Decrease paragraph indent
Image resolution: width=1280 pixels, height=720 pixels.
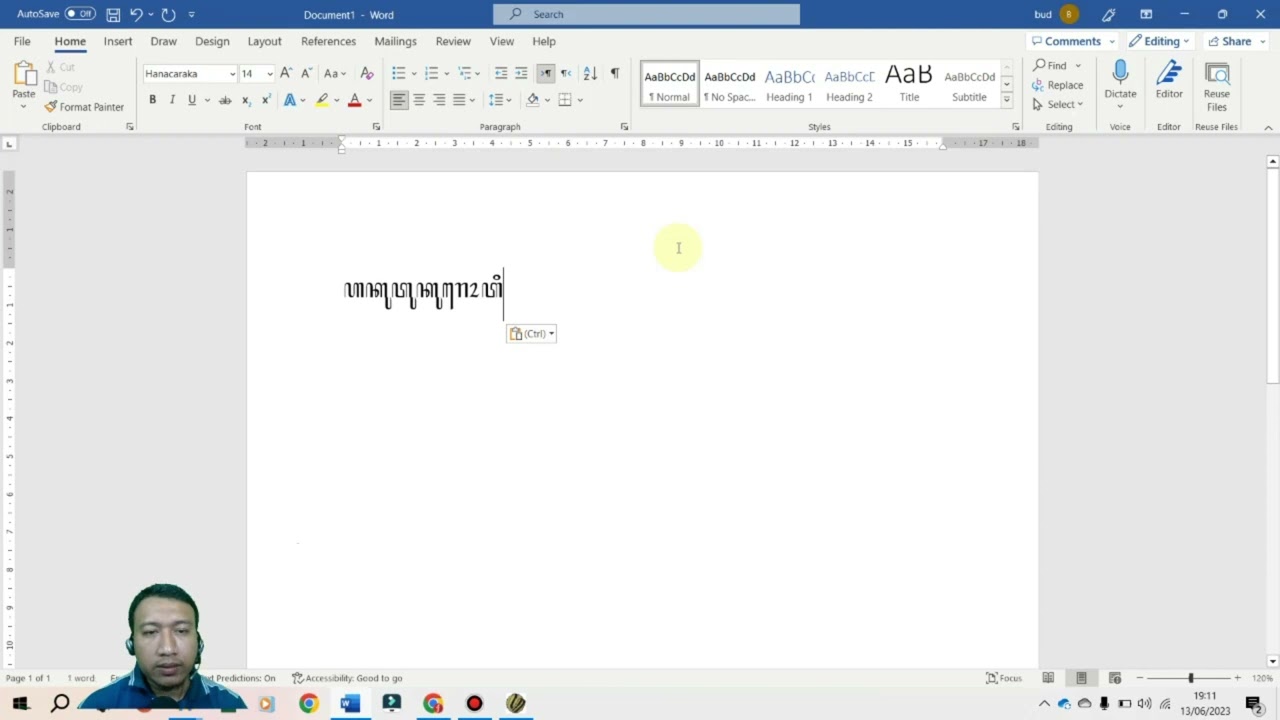[501, 73]
